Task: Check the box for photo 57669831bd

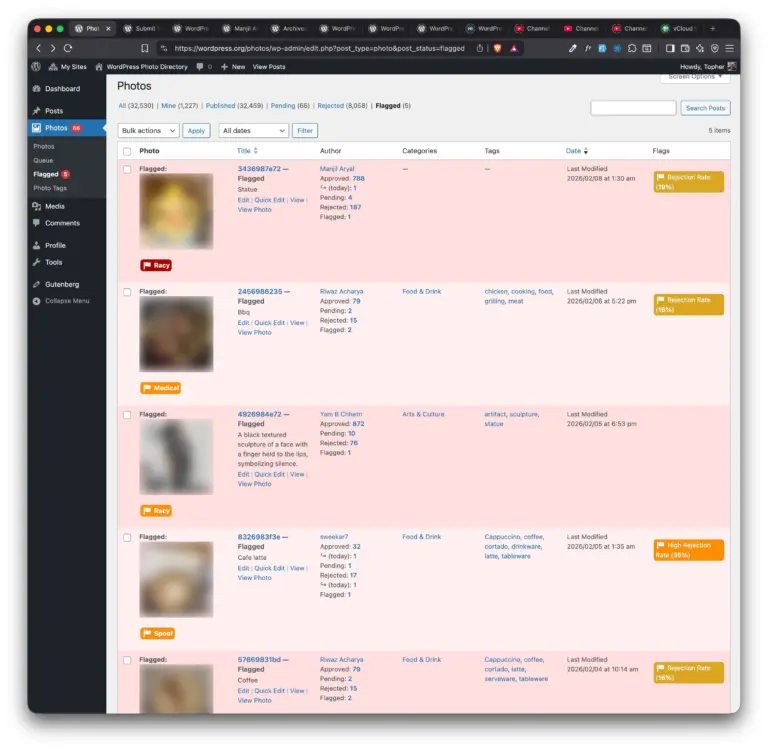Action: click(x=127, y=660)
